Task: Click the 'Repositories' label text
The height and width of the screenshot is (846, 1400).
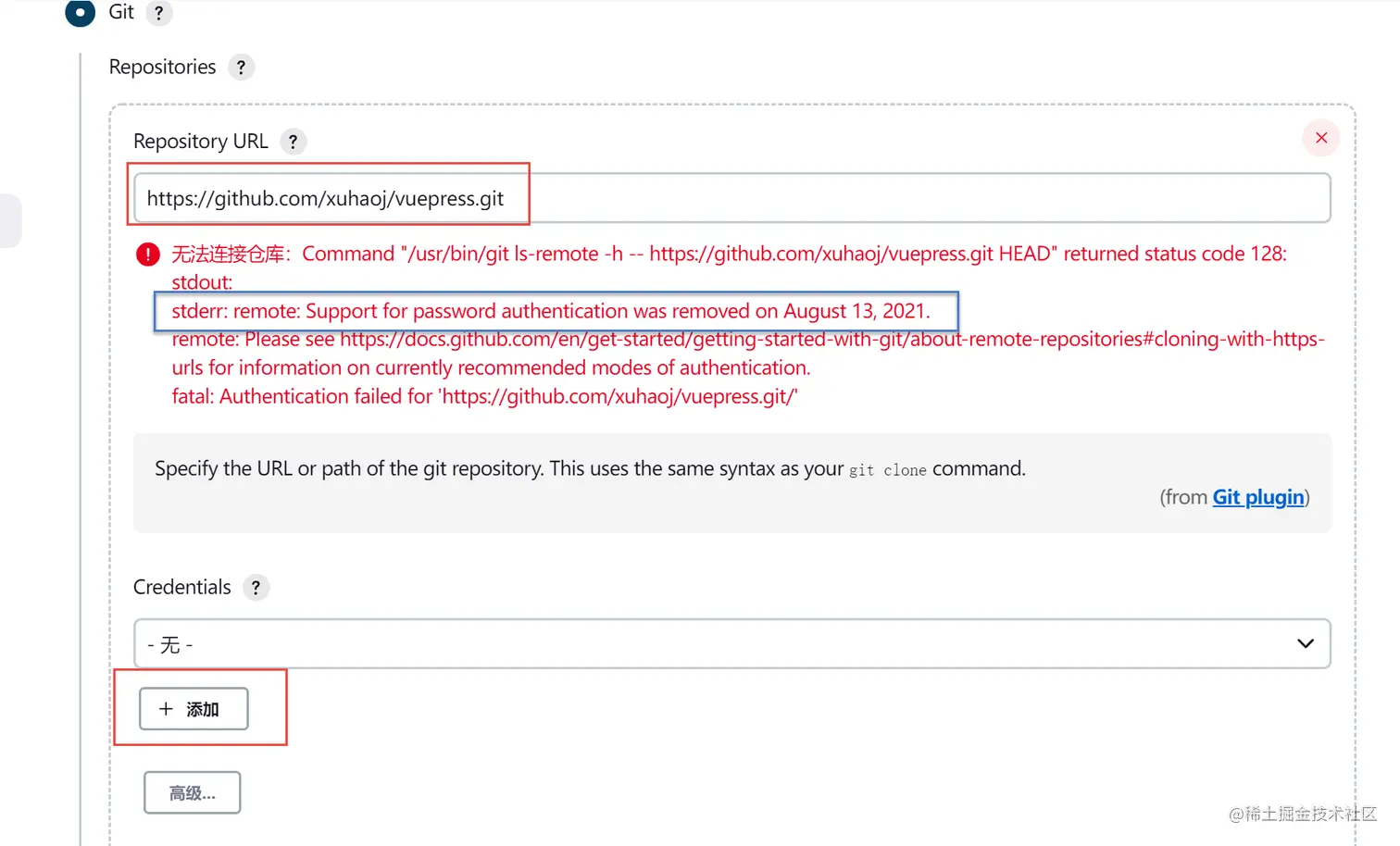Action: pos(162,68)
